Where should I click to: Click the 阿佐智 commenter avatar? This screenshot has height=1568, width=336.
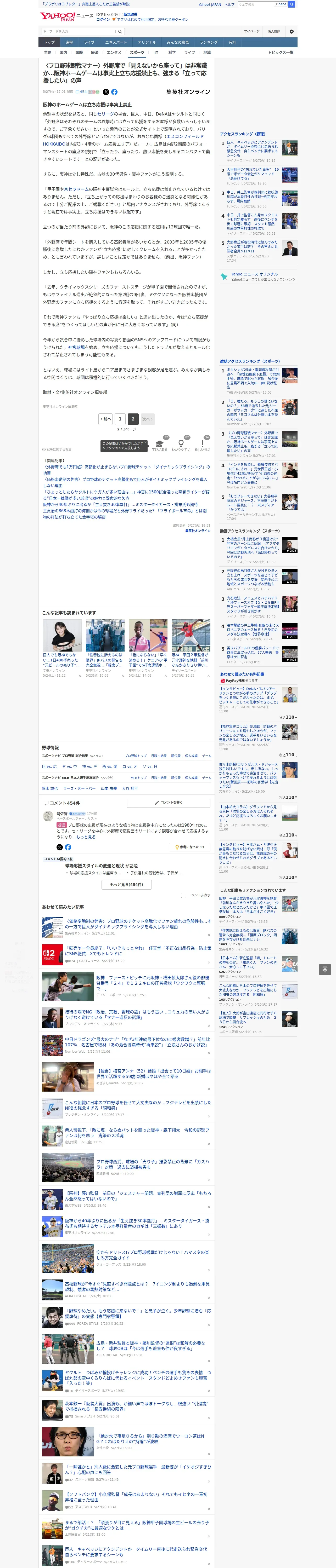pos(48,816)
